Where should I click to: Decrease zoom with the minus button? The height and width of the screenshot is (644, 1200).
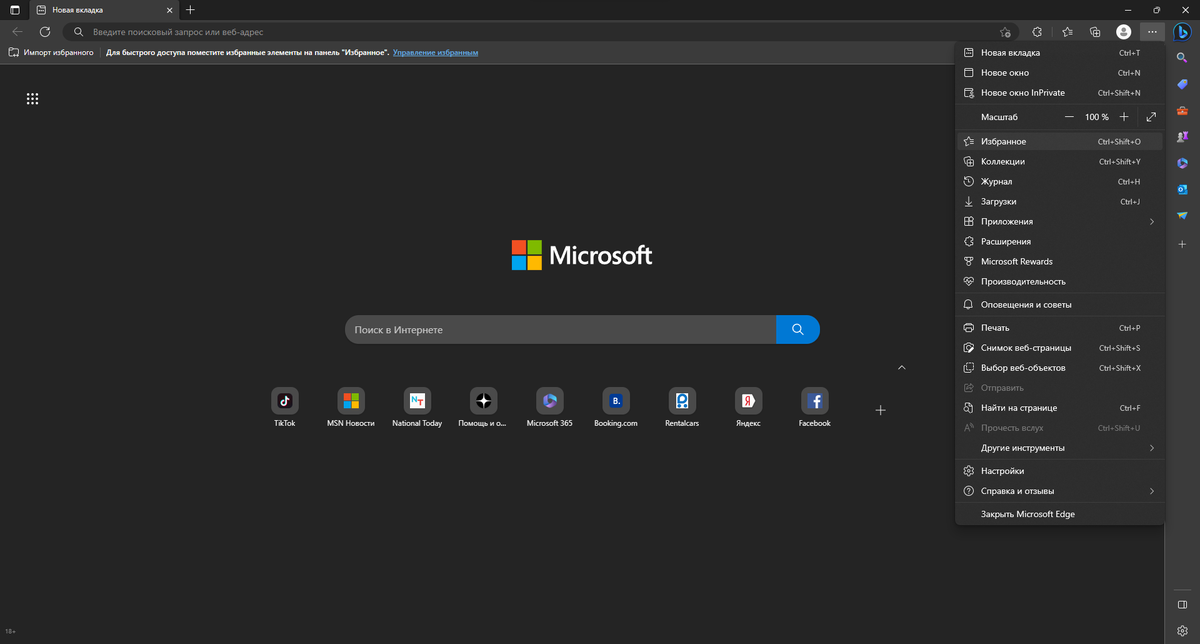1069,117
